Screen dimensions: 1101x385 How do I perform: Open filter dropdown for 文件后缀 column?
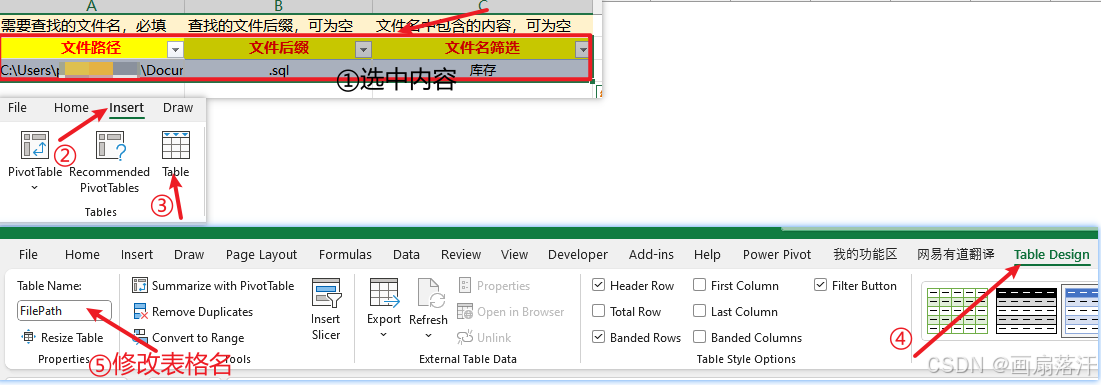click(363, 49)
